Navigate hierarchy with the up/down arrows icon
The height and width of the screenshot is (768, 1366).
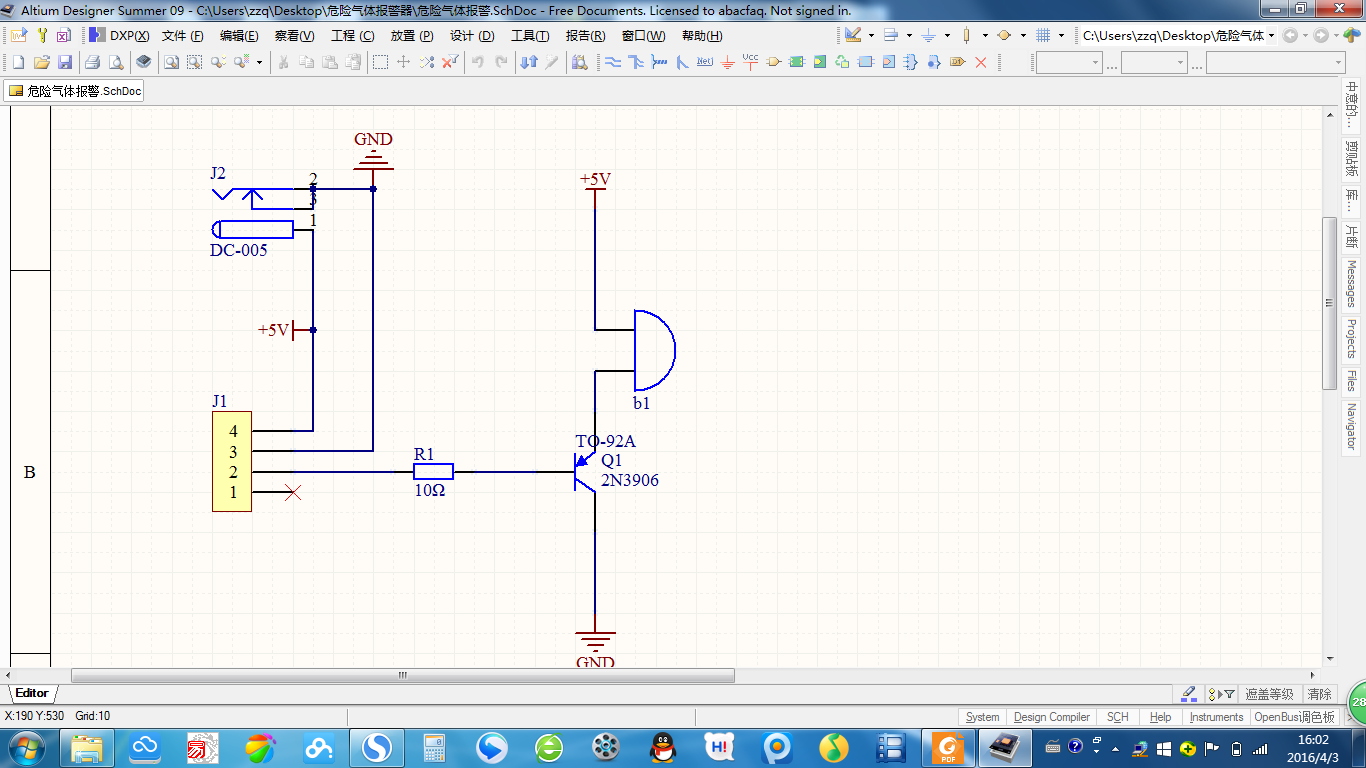click(x=529, y=62)
